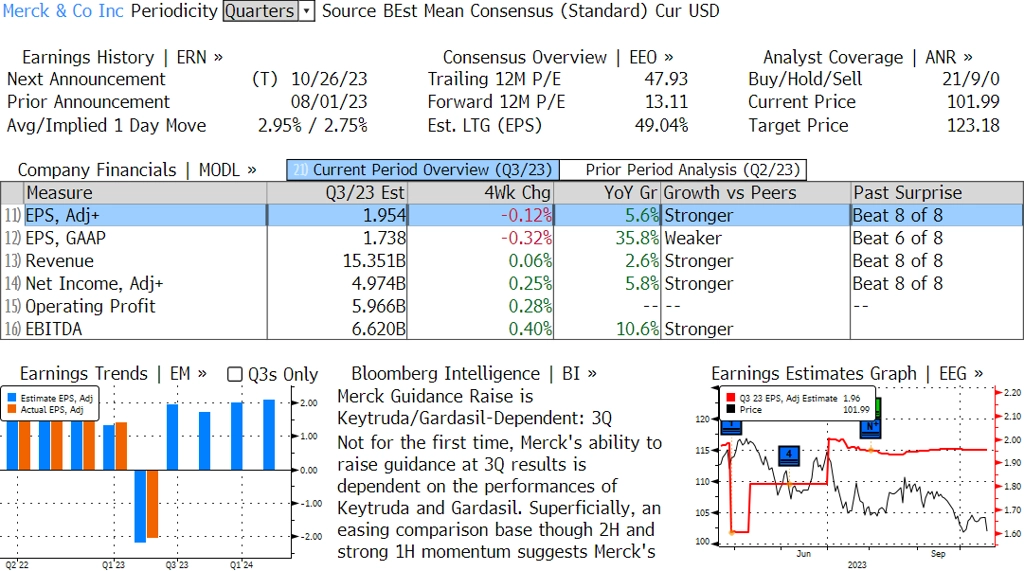The height and width of the screenshot is (571, 1024).
Task: Switch to Current Period Overview (Q3/23) tab
Action: point(422,170)
